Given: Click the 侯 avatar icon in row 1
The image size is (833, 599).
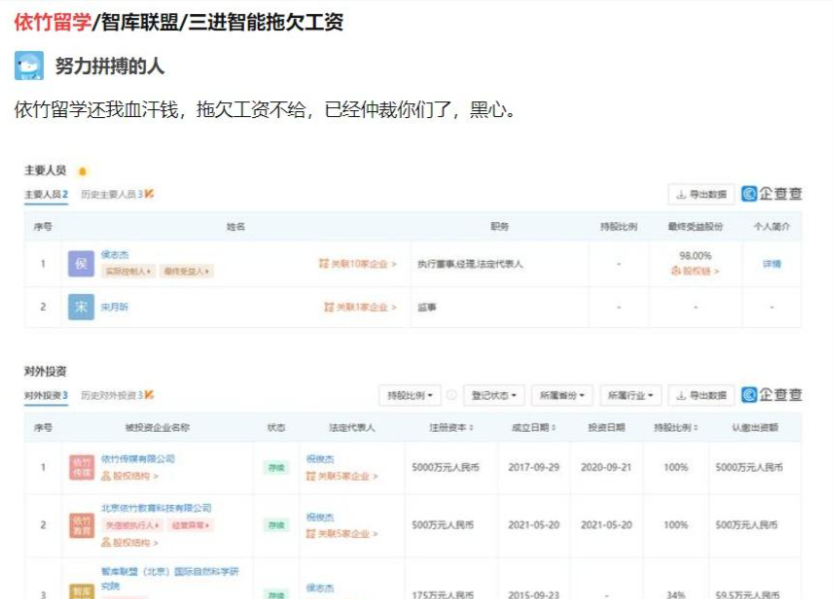Looking at the screenshot, I should click(81, 264).
